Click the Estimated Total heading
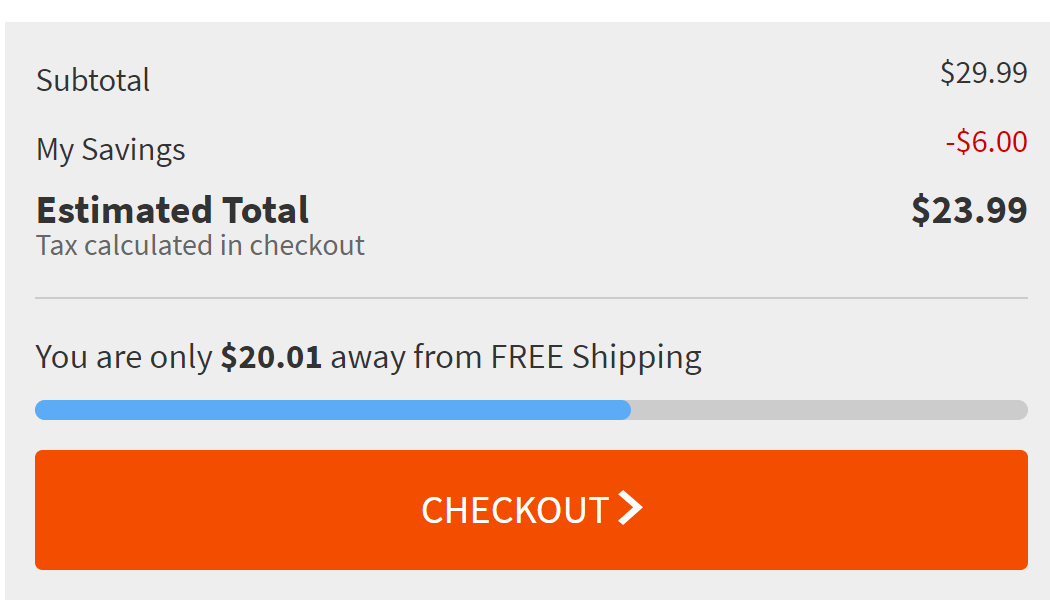This screenshot has width=1050, height=602. [x=172, y=210]
